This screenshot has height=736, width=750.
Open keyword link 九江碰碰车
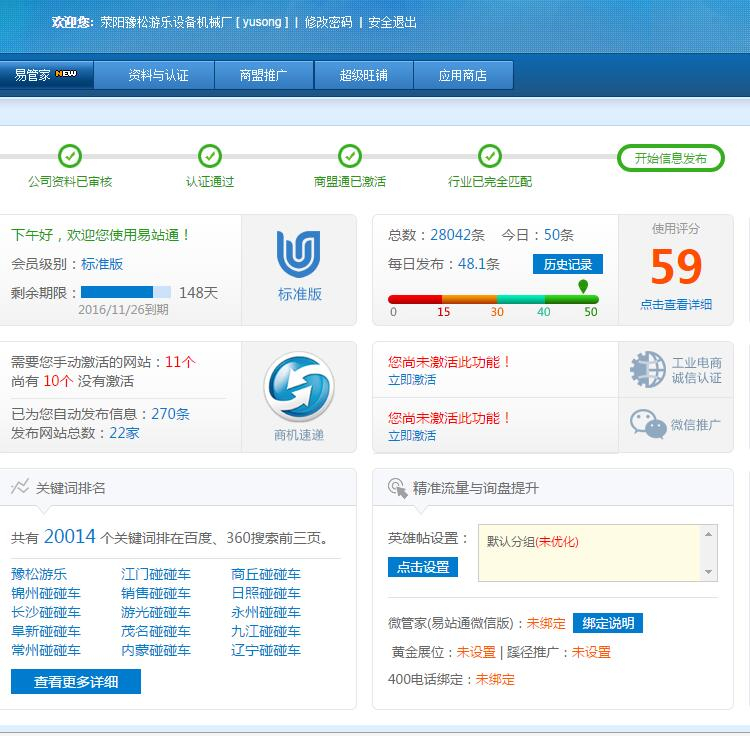pyautogui.click(x=266, y=631)
